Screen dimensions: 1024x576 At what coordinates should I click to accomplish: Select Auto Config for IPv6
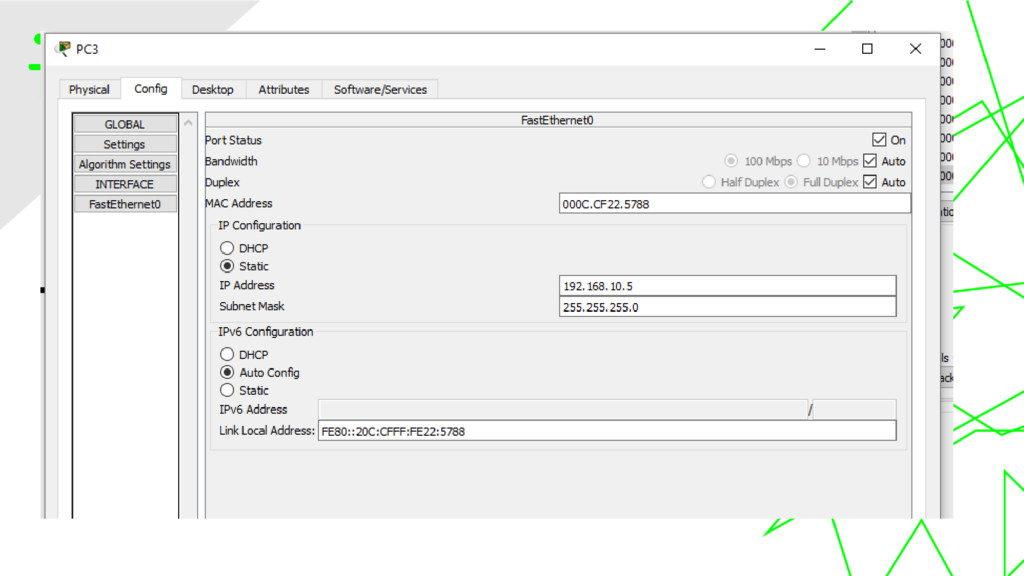227,372
